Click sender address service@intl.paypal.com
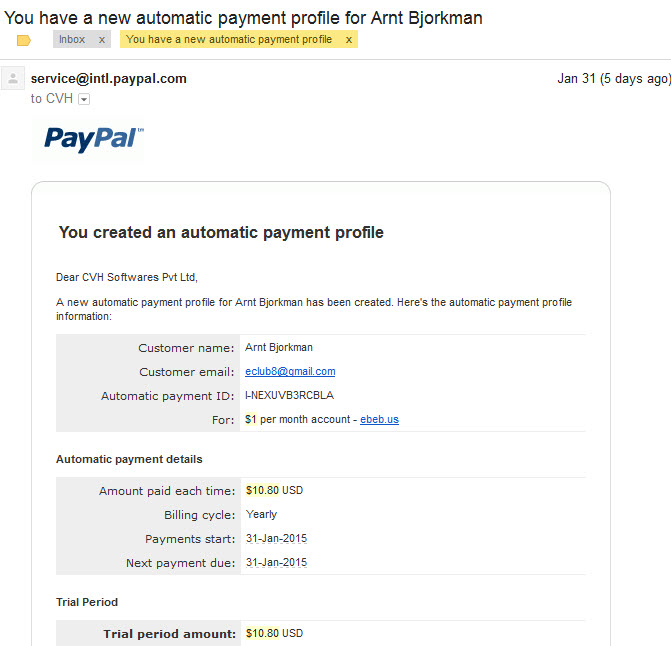The image size is (671, 646). pyautogui.click(x=109, y=79)
